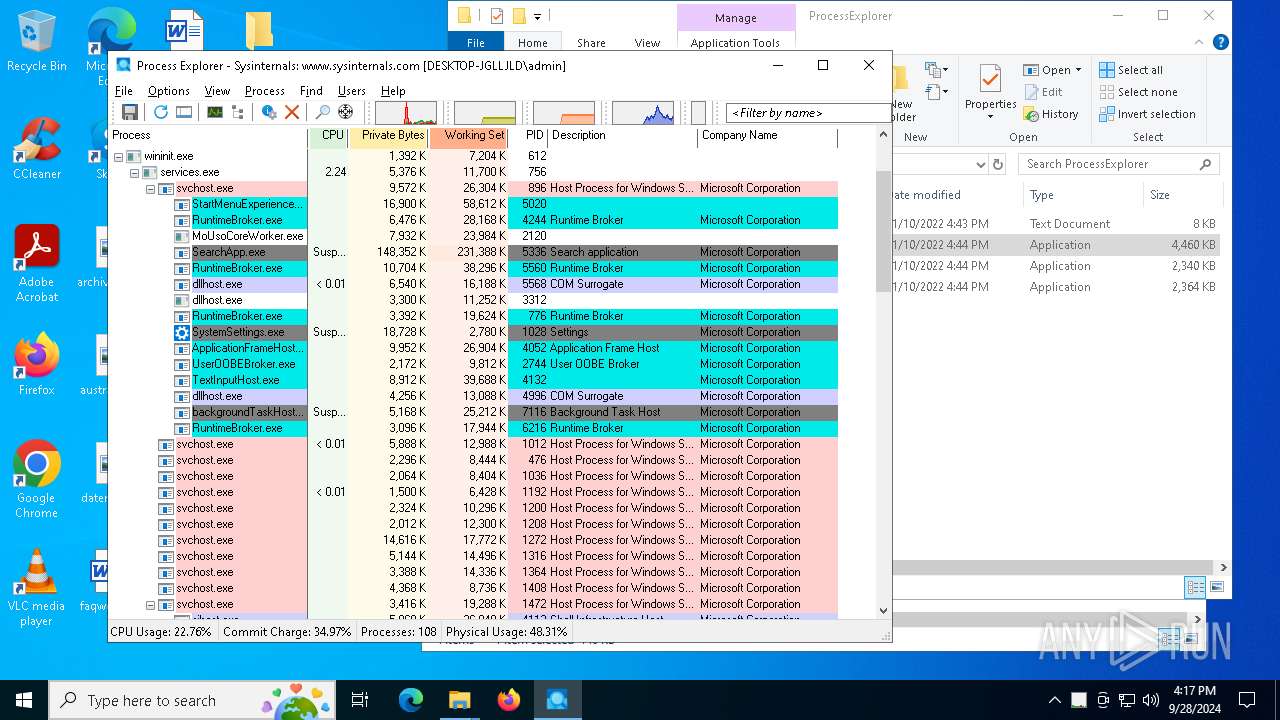Open the Options menu

pos(169,91)
